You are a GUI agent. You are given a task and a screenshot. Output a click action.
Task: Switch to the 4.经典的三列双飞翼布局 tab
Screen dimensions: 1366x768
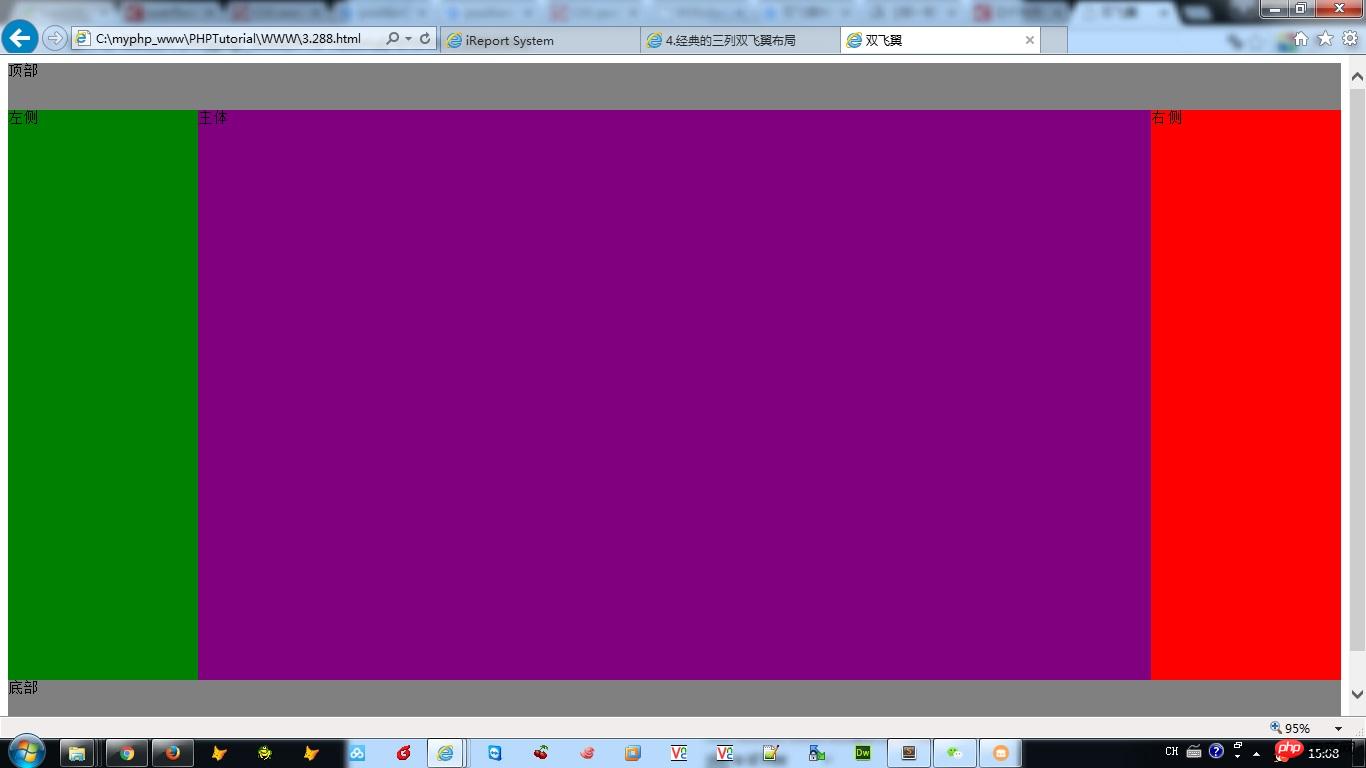[740, 40]
